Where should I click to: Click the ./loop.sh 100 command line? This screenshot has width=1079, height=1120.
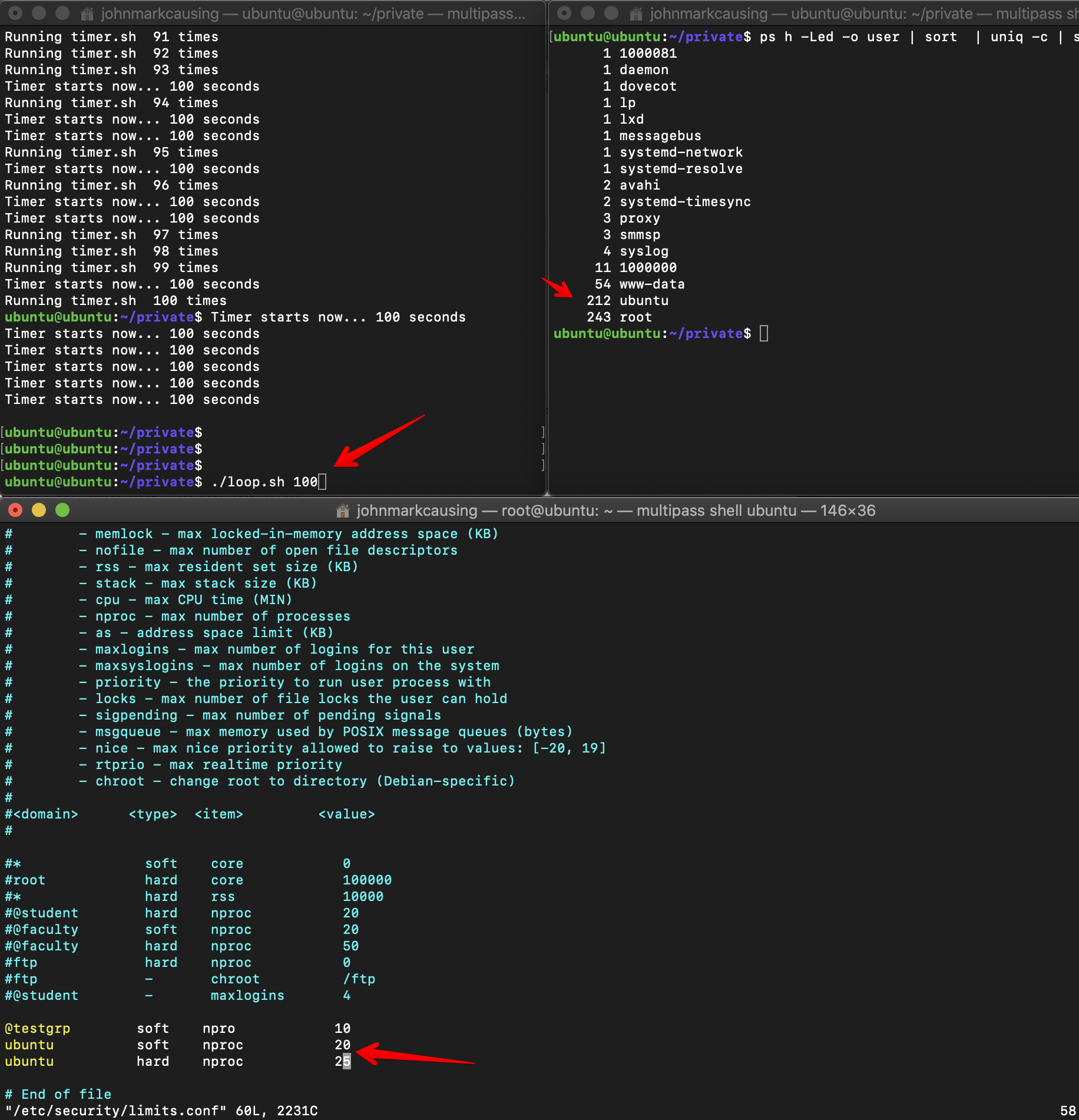[264, 482]
